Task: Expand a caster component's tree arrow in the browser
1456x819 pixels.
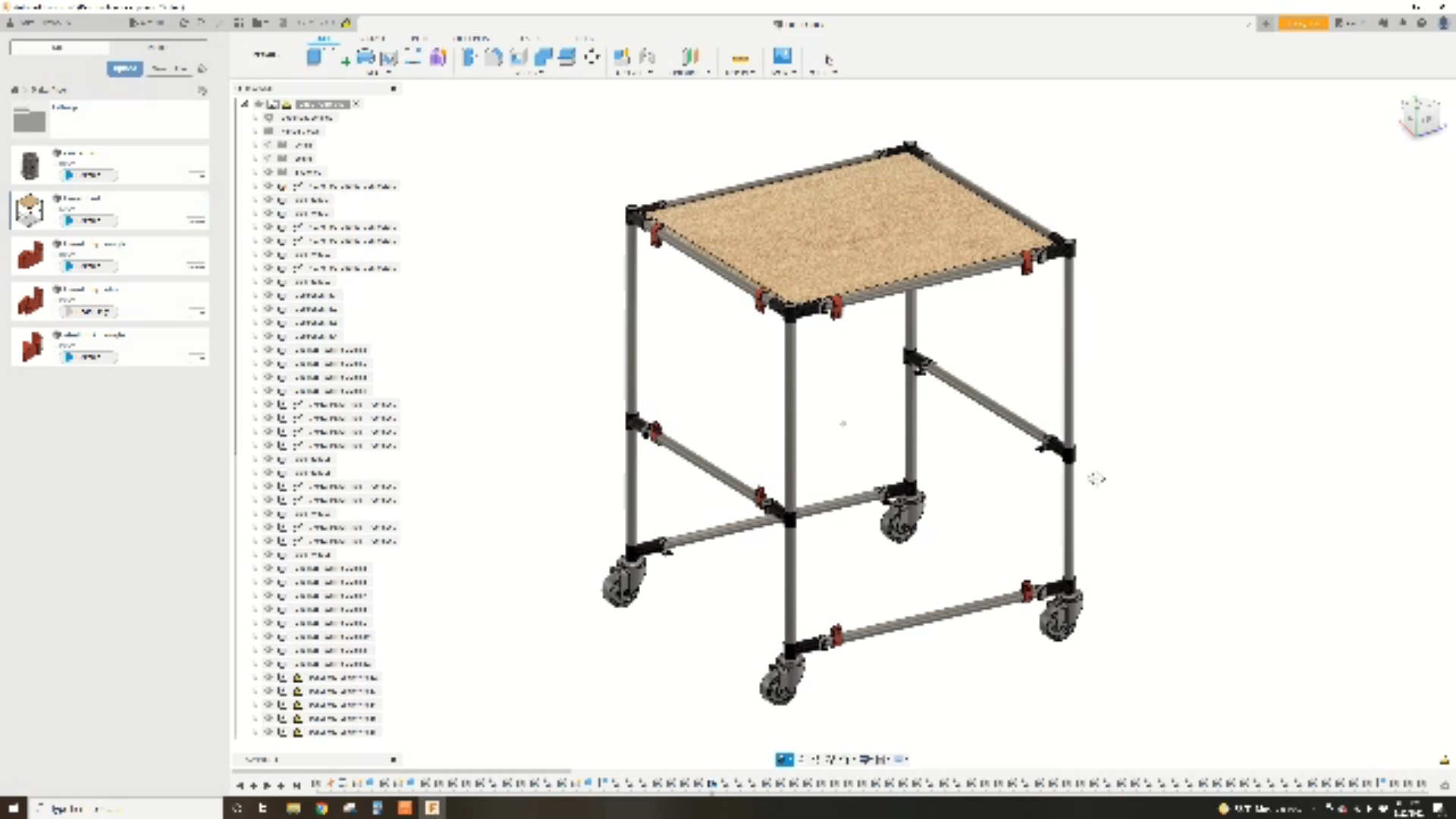Action: (256, 677)
